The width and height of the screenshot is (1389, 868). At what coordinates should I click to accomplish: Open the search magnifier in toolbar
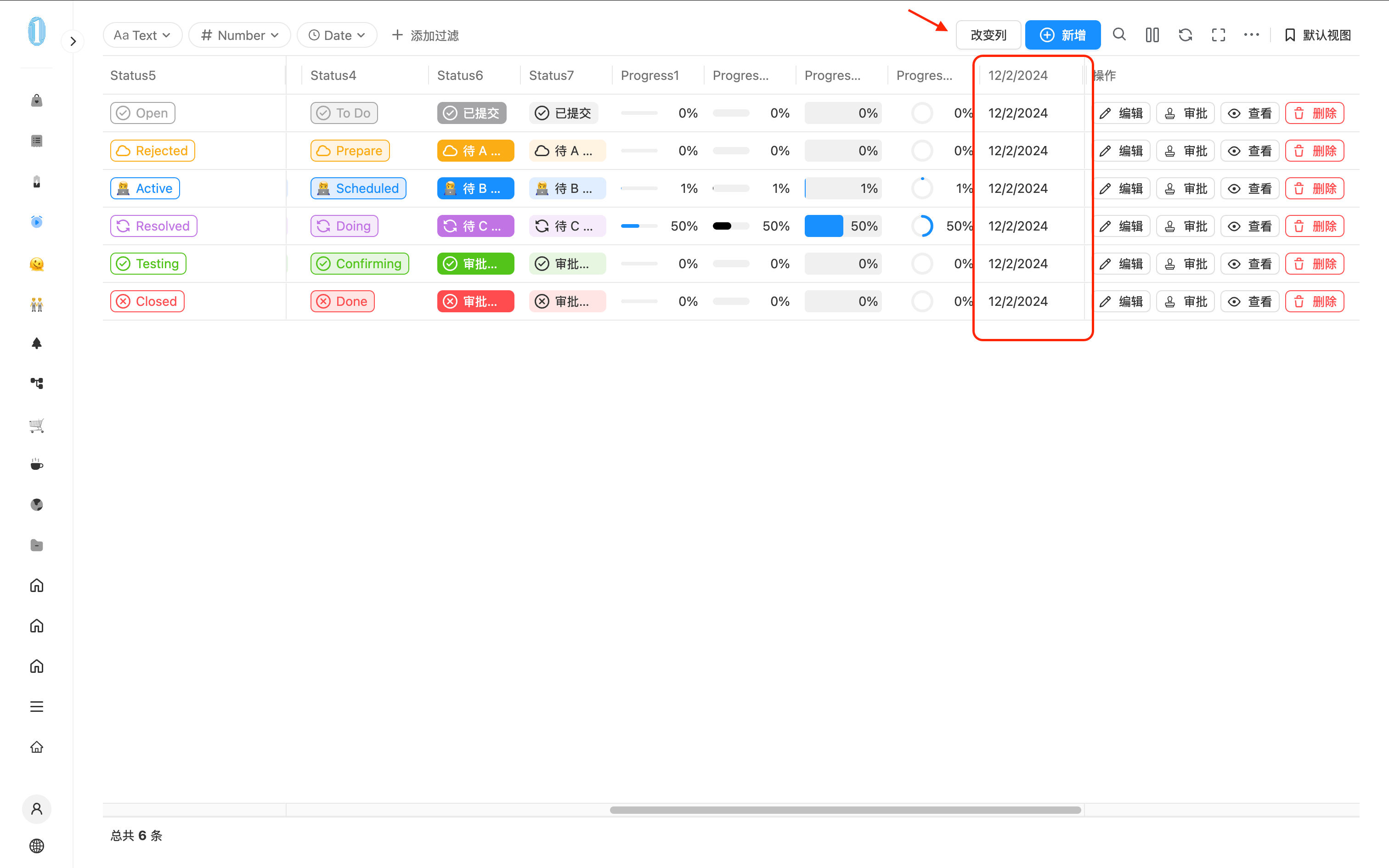pyautogui.click(x=1119, y=35)
